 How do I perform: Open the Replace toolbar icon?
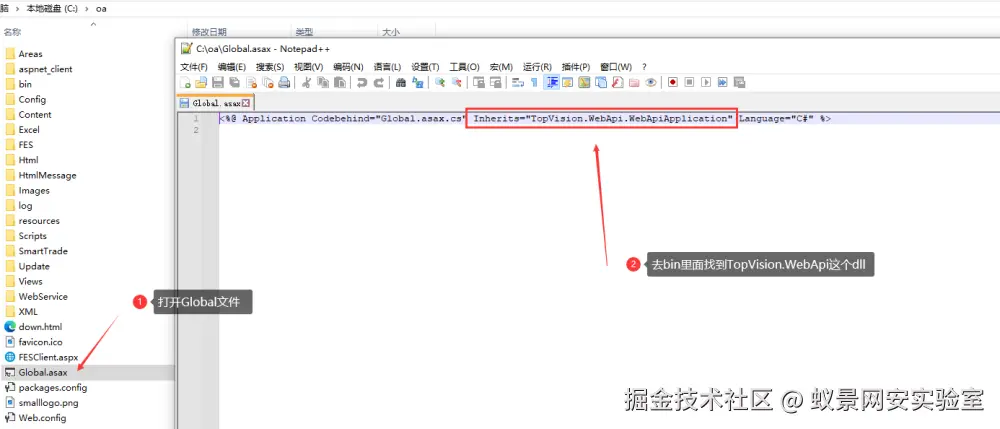[x=418, y=82]
